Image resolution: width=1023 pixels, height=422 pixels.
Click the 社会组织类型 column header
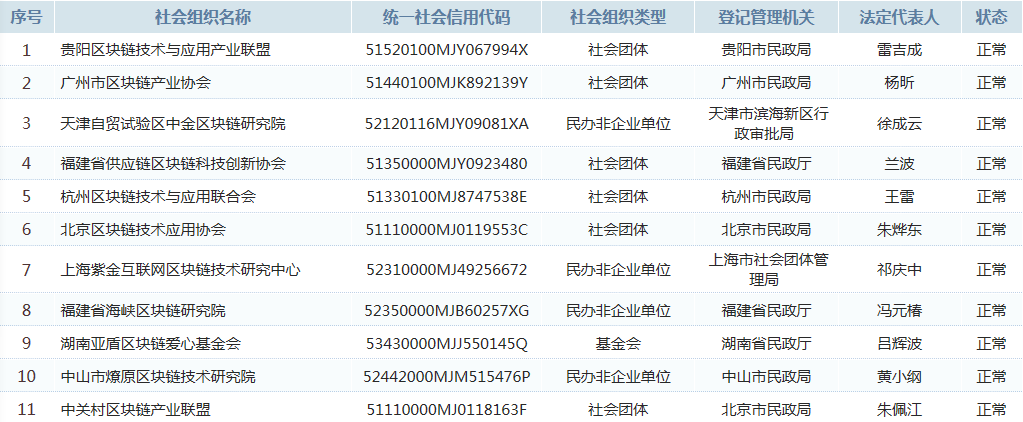click(618, 18)
